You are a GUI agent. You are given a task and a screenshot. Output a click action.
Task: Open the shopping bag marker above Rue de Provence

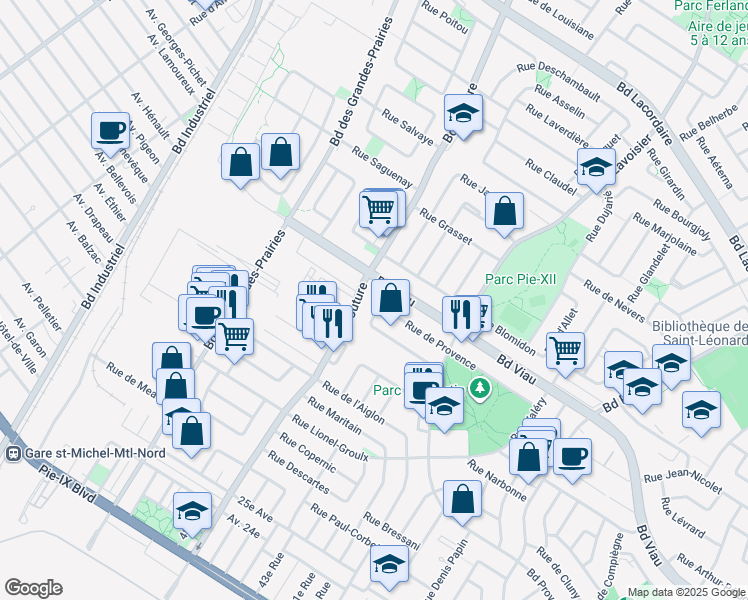pyautogui.click(x=390, y=299)
